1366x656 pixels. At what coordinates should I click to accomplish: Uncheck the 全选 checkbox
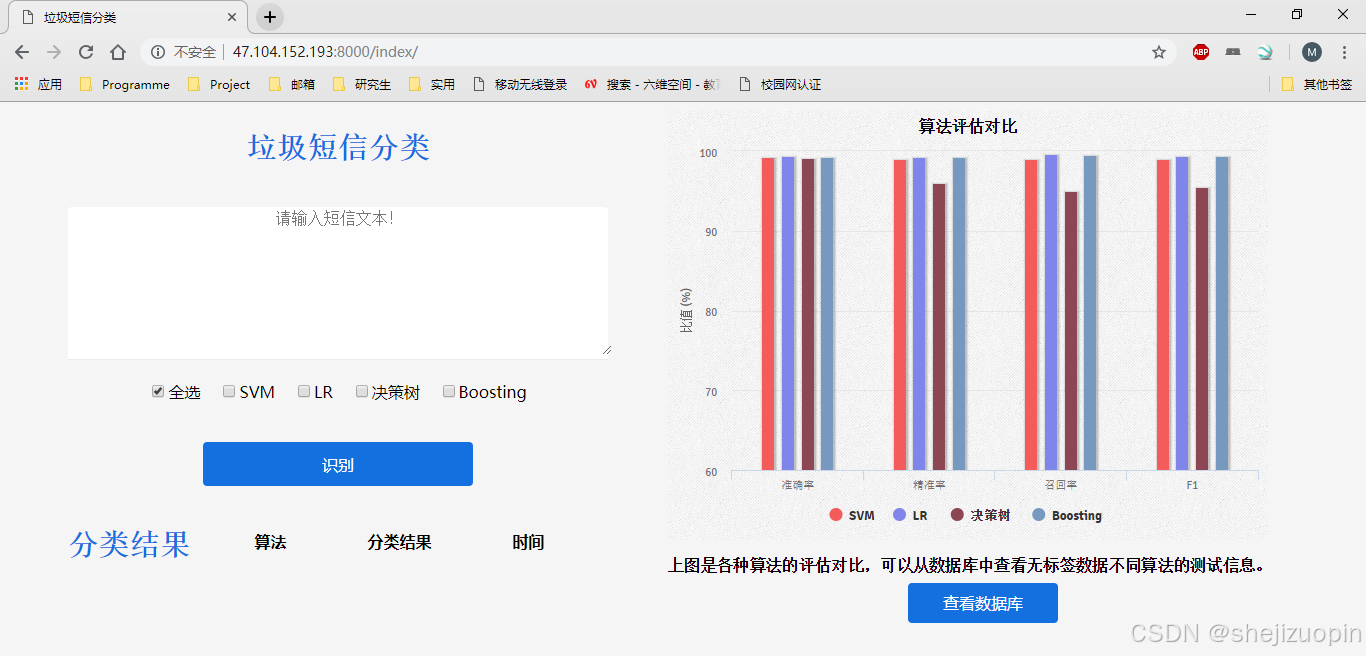(x=157, y=391)
